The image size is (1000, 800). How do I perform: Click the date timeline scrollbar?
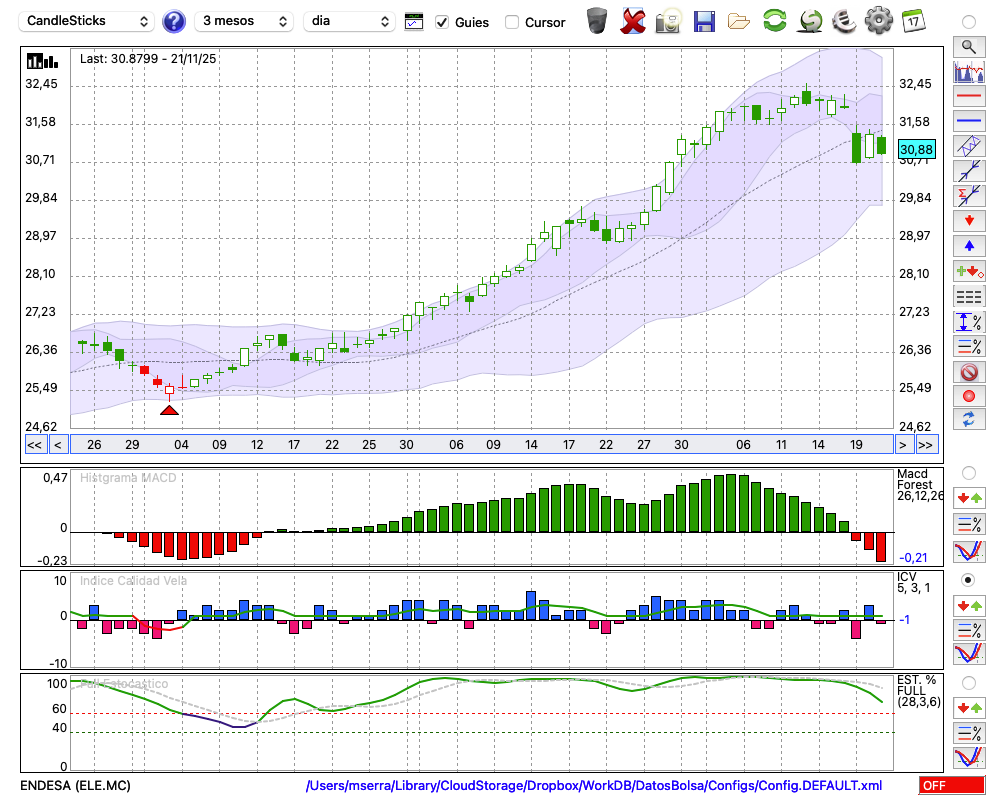[x=480, y=445]
